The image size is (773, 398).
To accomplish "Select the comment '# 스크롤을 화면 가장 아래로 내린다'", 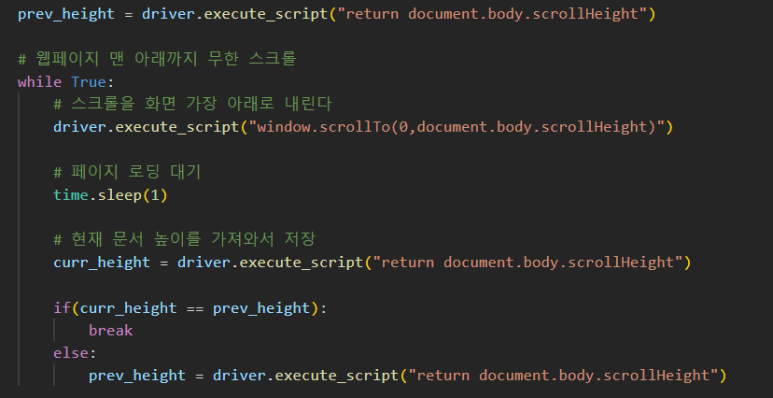I will [x=192, y=104].
